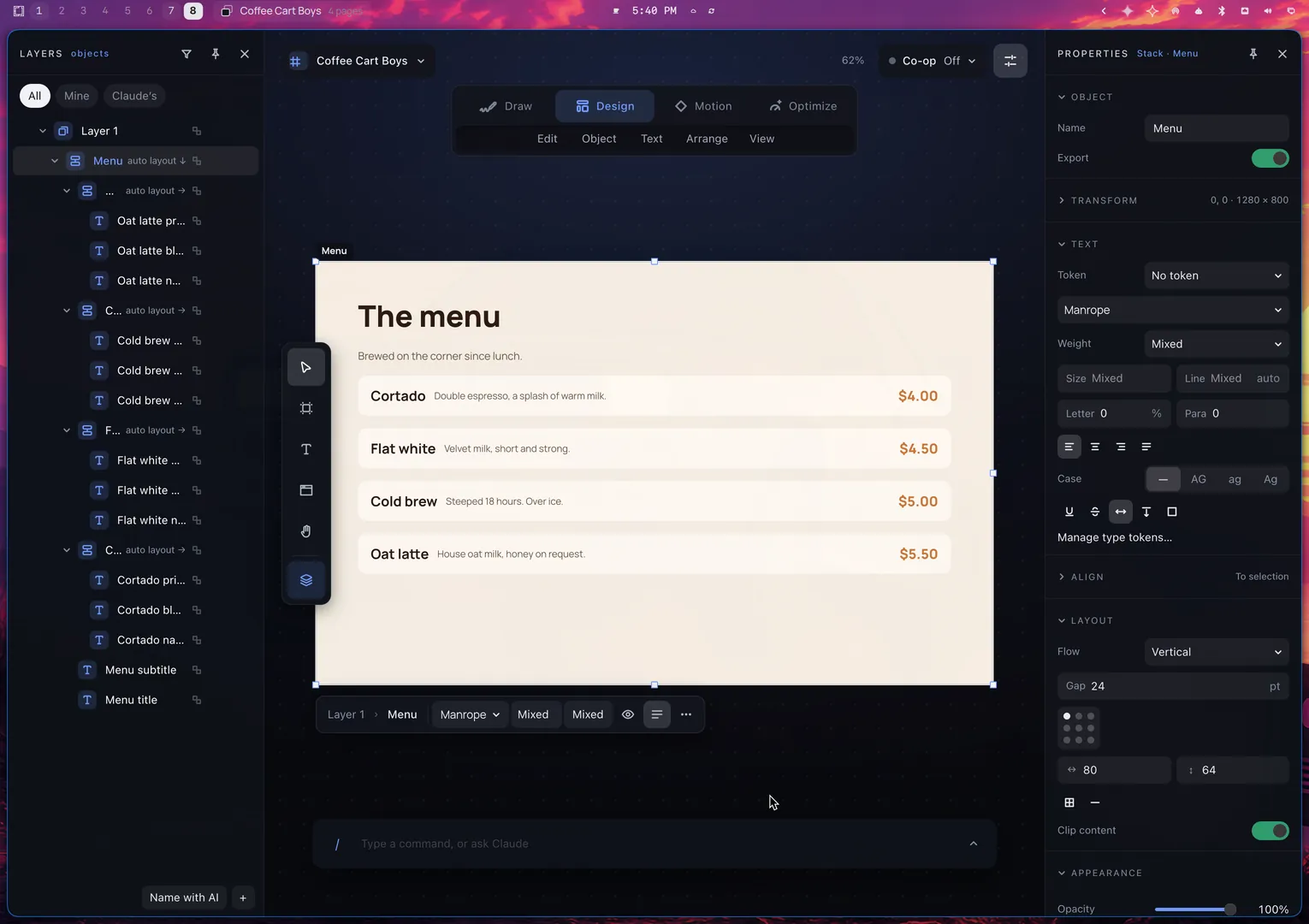Switch to the Draw mode tab
Screen dimensions: 1309x924
506,106
